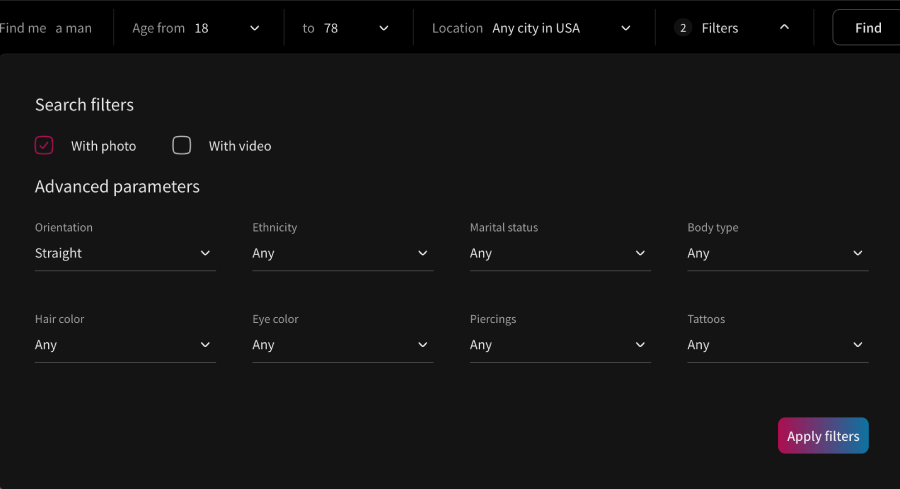900x489 pixels.
Task: Open the Hair color dropdown
Action: (125, 345)
